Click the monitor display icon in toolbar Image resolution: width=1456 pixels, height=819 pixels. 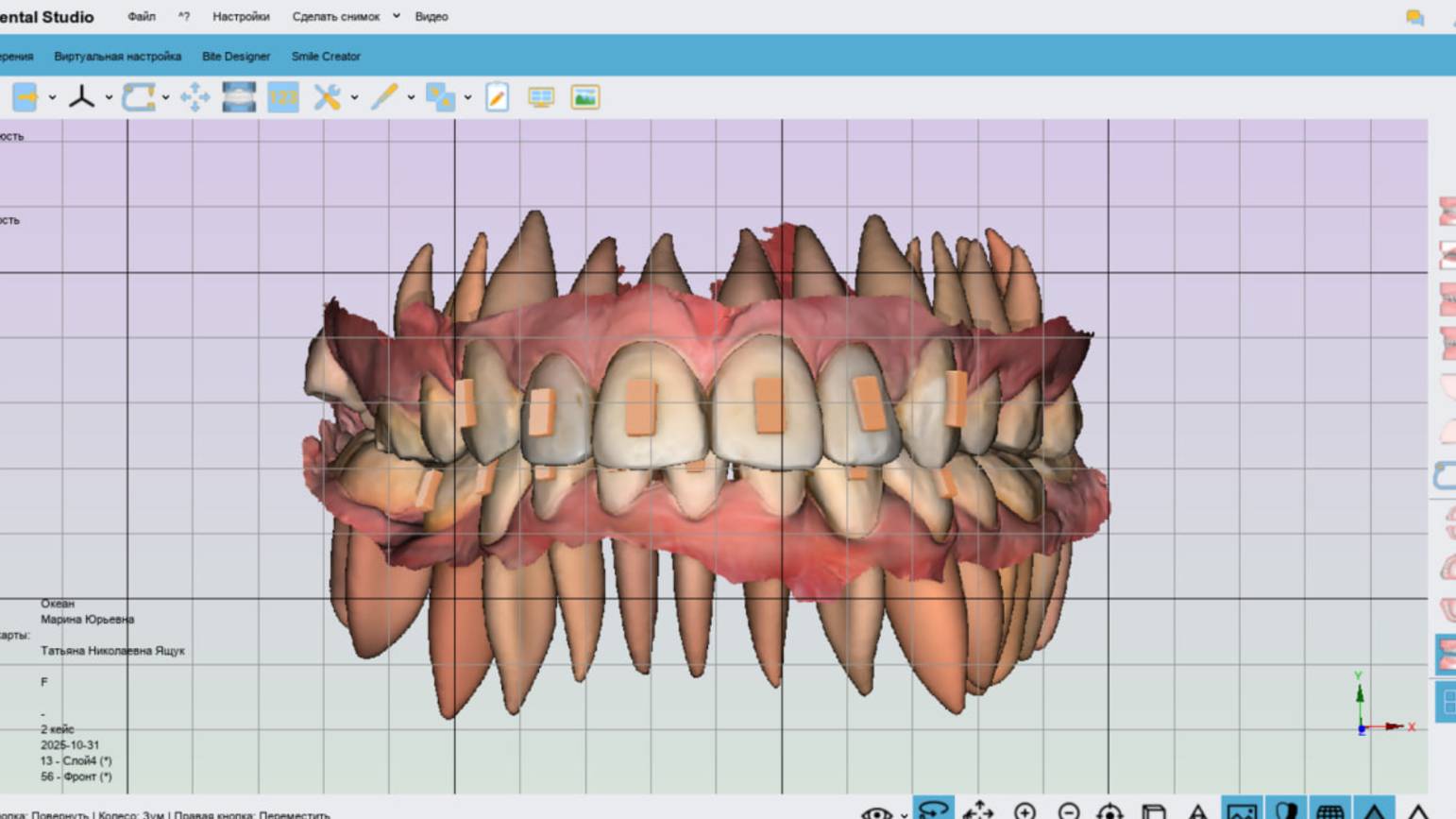click(541, 97)
